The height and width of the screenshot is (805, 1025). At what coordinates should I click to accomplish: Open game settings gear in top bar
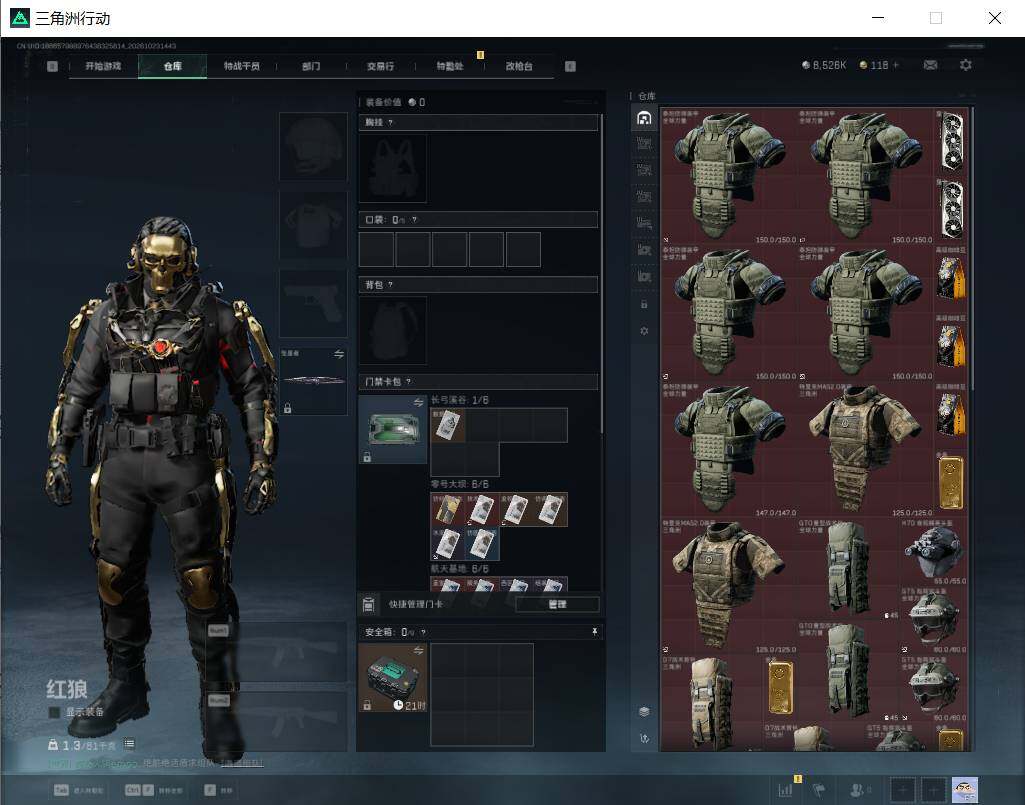[x=966, y=65]
